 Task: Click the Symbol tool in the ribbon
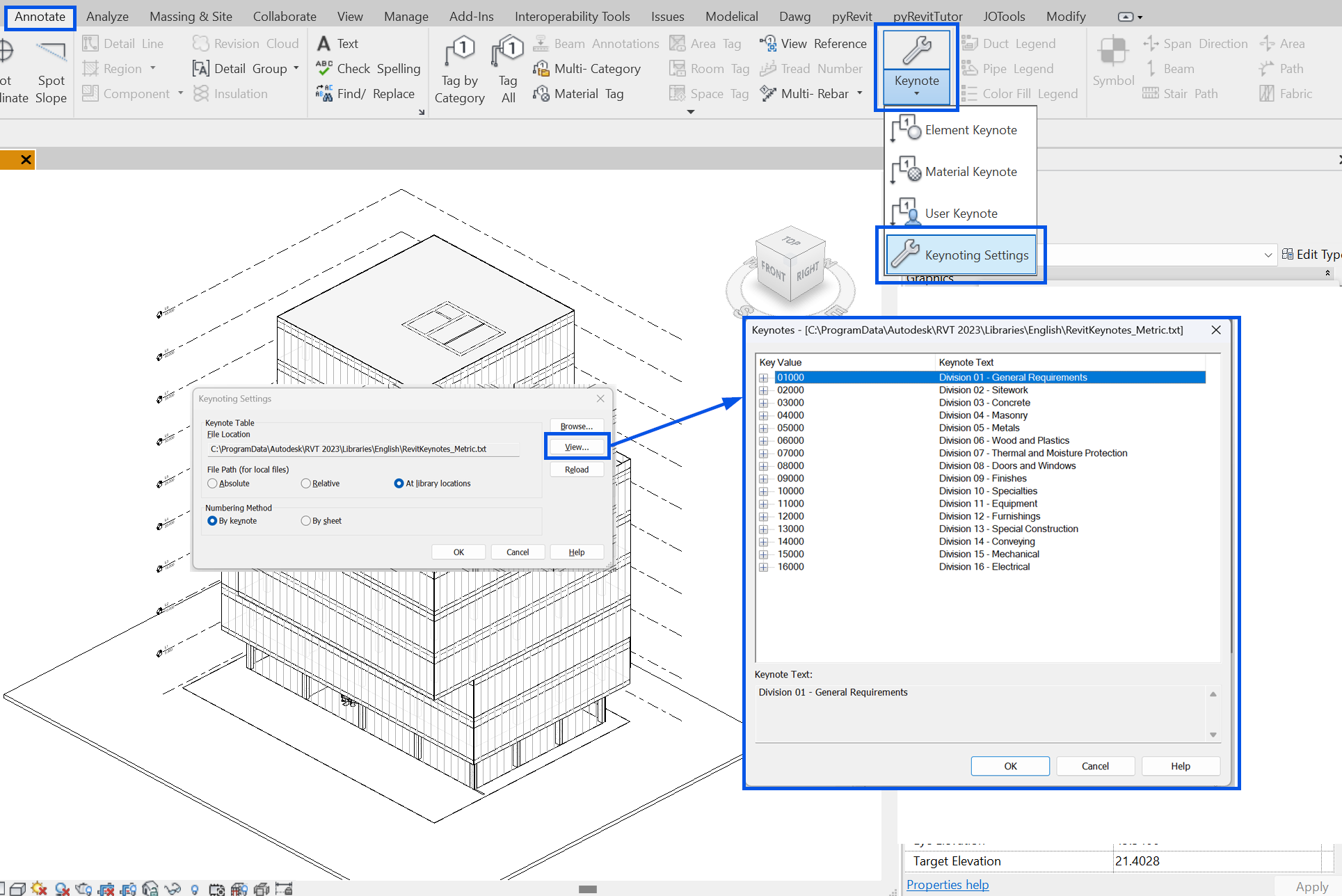pyautogui.click(x=1113, y=63)
